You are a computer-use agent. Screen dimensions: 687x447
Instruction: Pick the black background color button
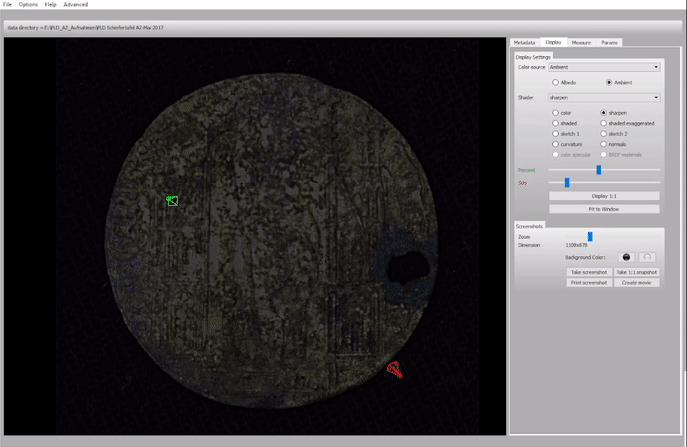(x=628, y=257)
